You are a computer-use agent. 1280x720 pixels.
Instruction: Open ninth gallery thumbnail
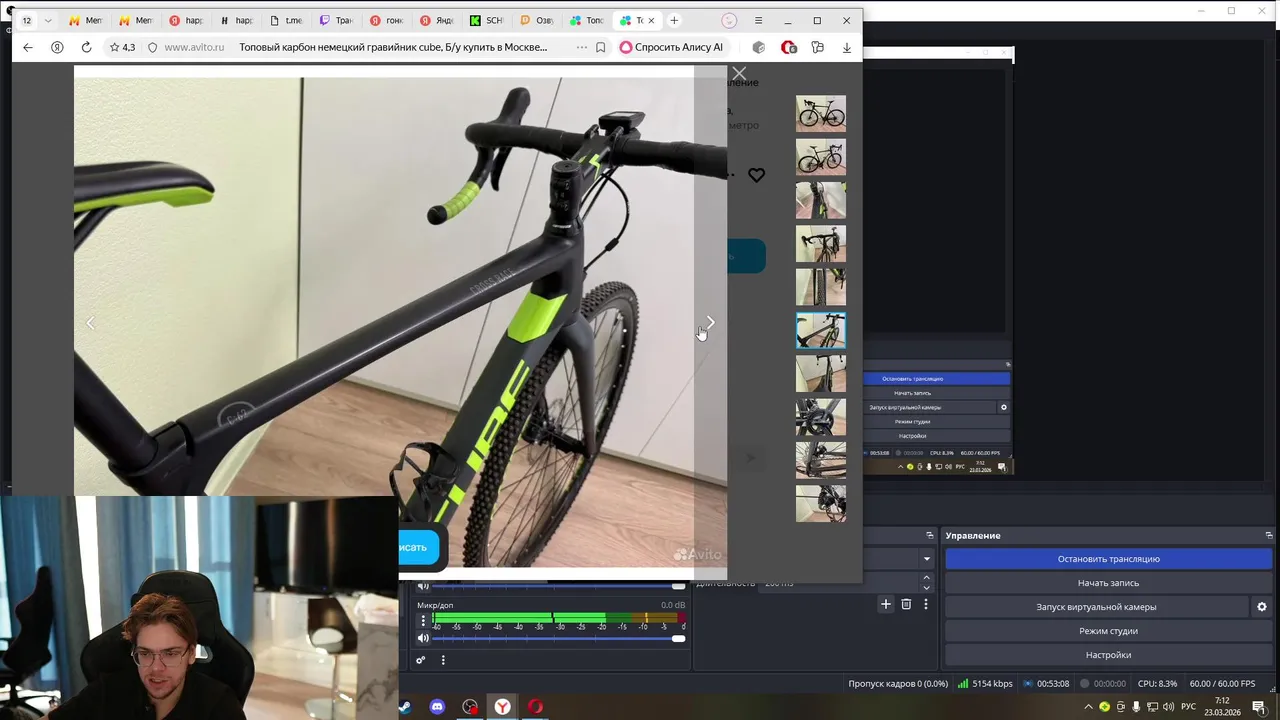click(x=821, y=460)
